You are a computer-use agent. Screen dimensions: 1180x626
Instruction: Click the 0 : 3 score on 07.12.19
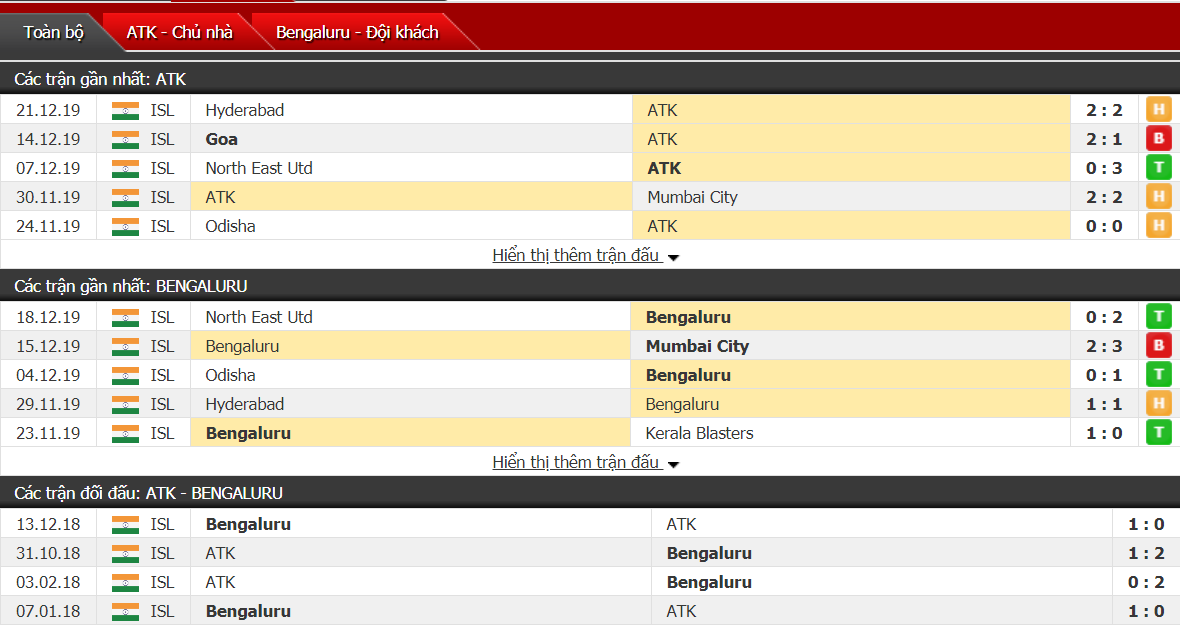1104,169
